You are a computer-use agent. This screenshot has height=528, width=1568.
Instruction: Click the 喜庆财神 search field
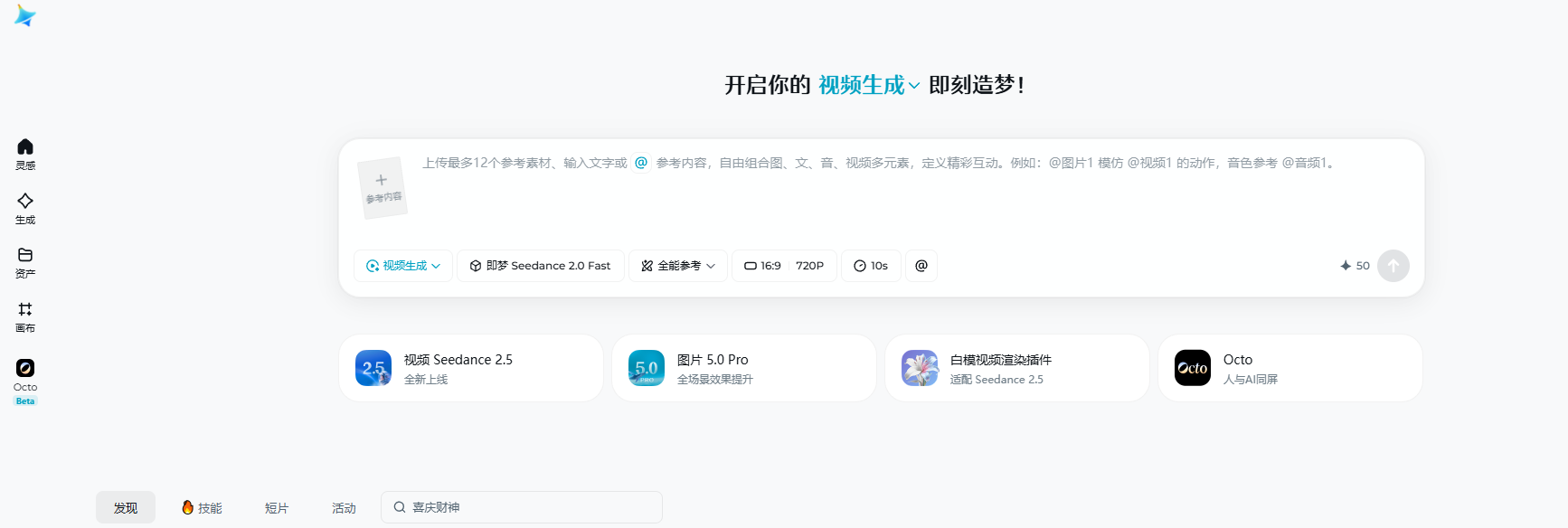(522, 507)
